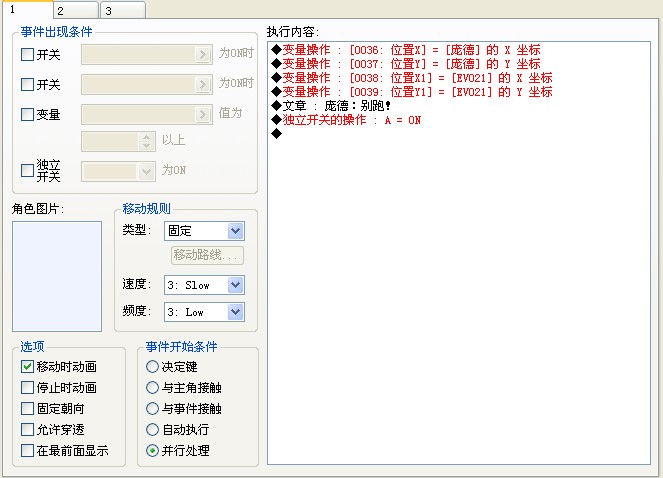663x478 pixels.
Task: Open the second 开关 selector arrow
Action: [x=203, y=85]
